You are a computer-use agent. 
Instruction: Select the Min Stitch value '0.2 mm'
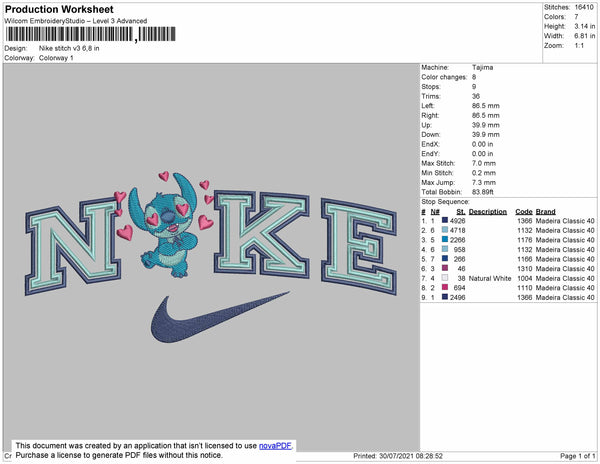[x=484, y=173]
